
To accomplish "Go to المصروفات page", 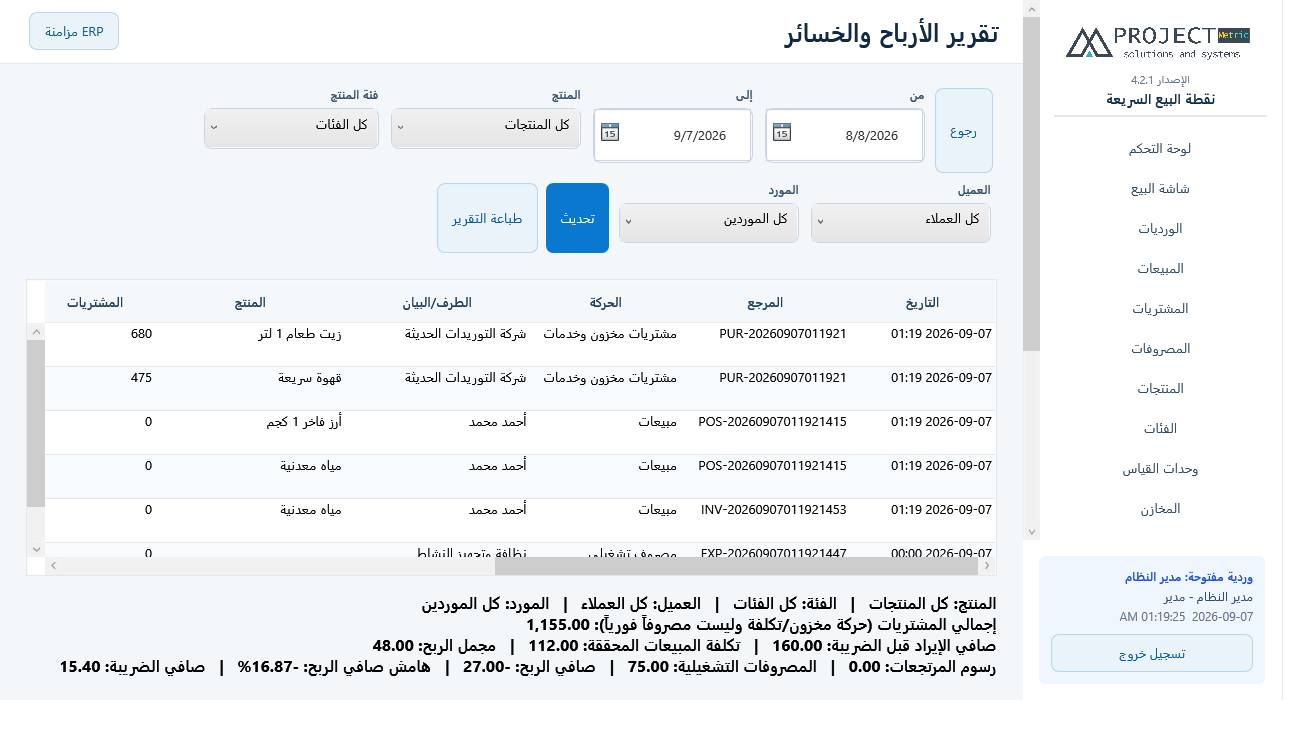I will (x=1160, y=348).
